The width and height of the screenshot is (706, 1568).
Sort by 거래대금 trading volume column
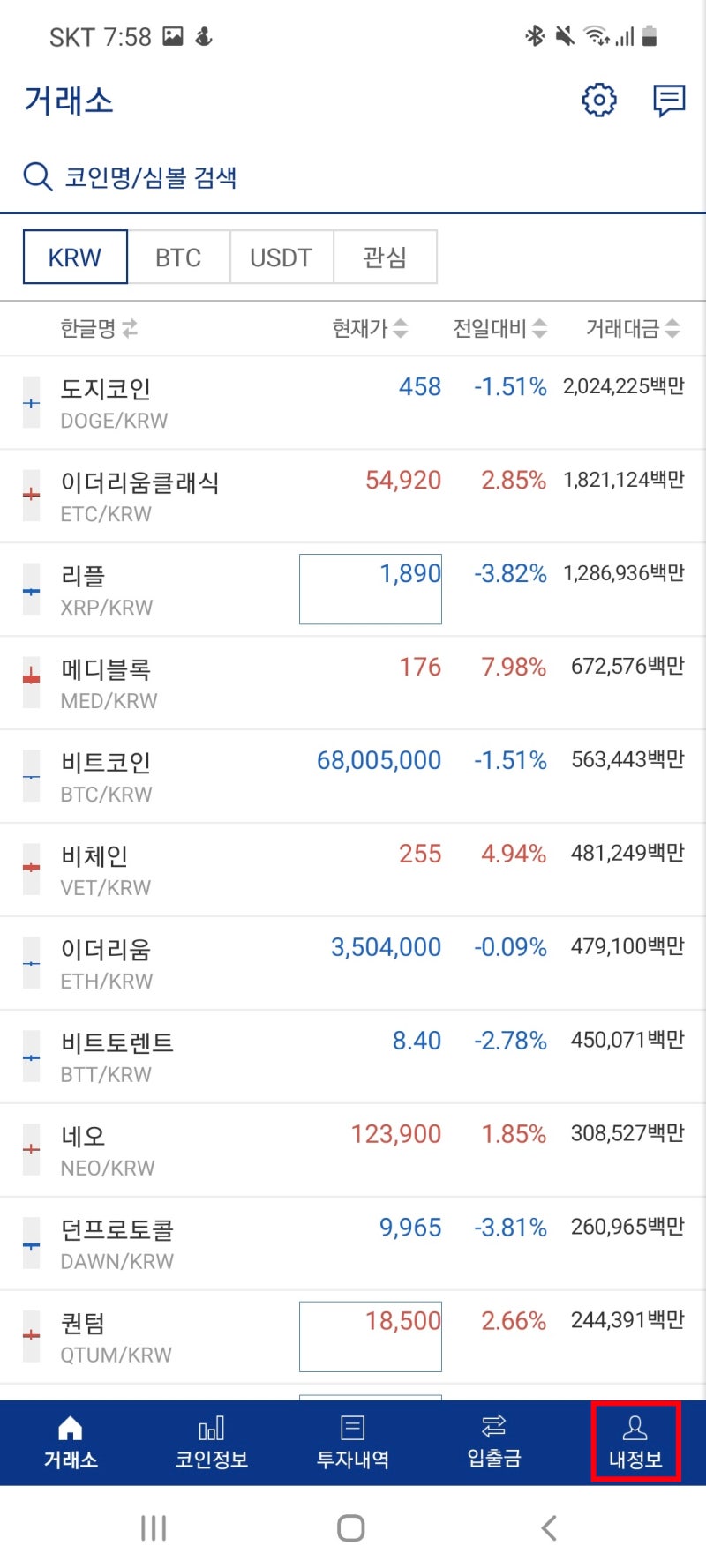point(631,328)
